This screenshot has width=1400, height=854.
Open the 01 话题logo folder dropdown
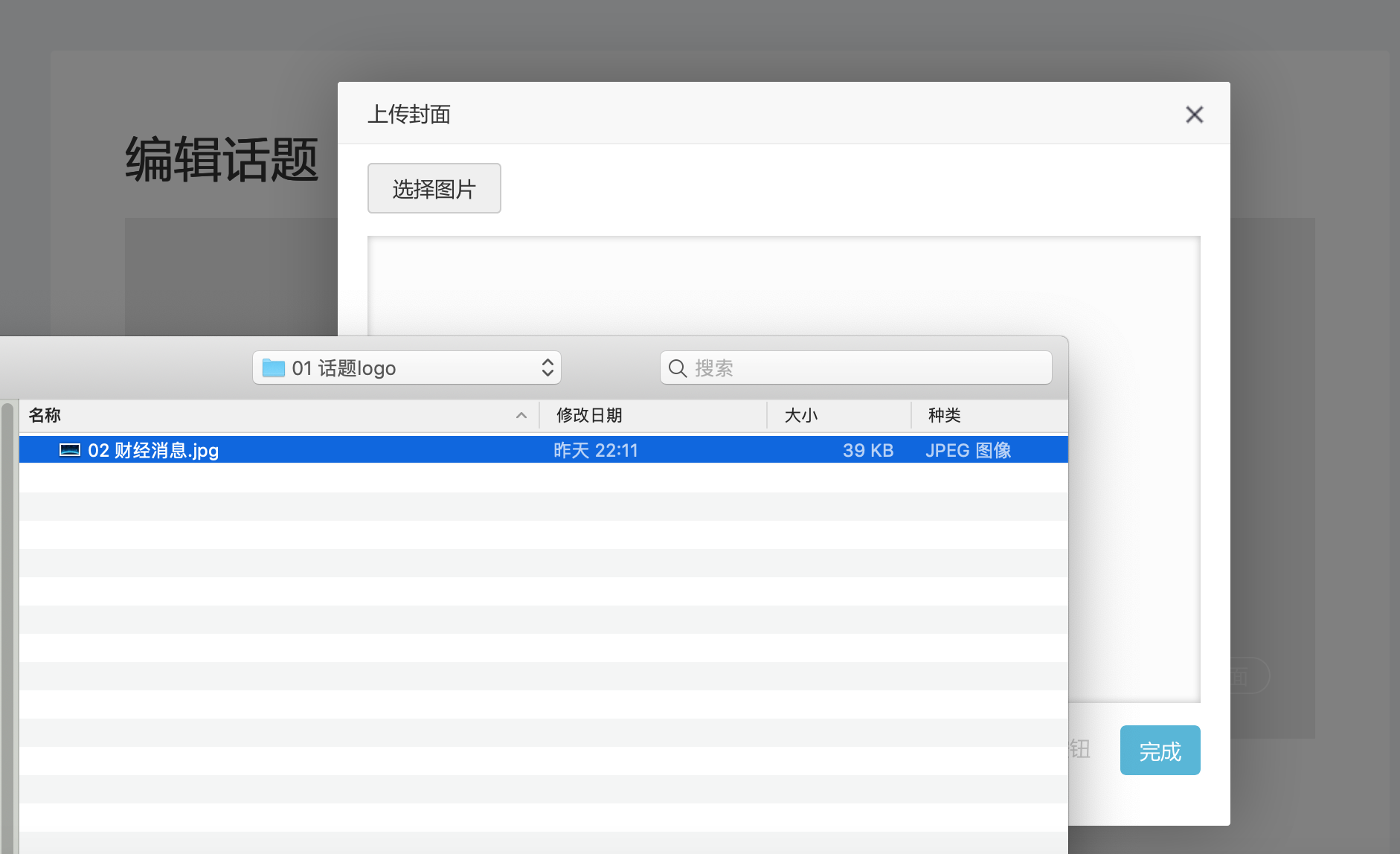coord(406,367)
